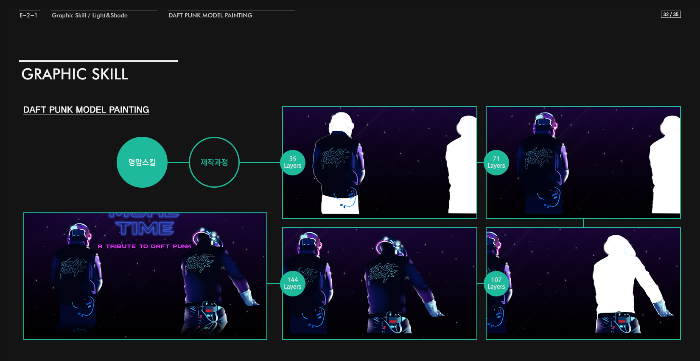Select the DAFT PUNK MODEL PAINTING header tab

[210, 15]
